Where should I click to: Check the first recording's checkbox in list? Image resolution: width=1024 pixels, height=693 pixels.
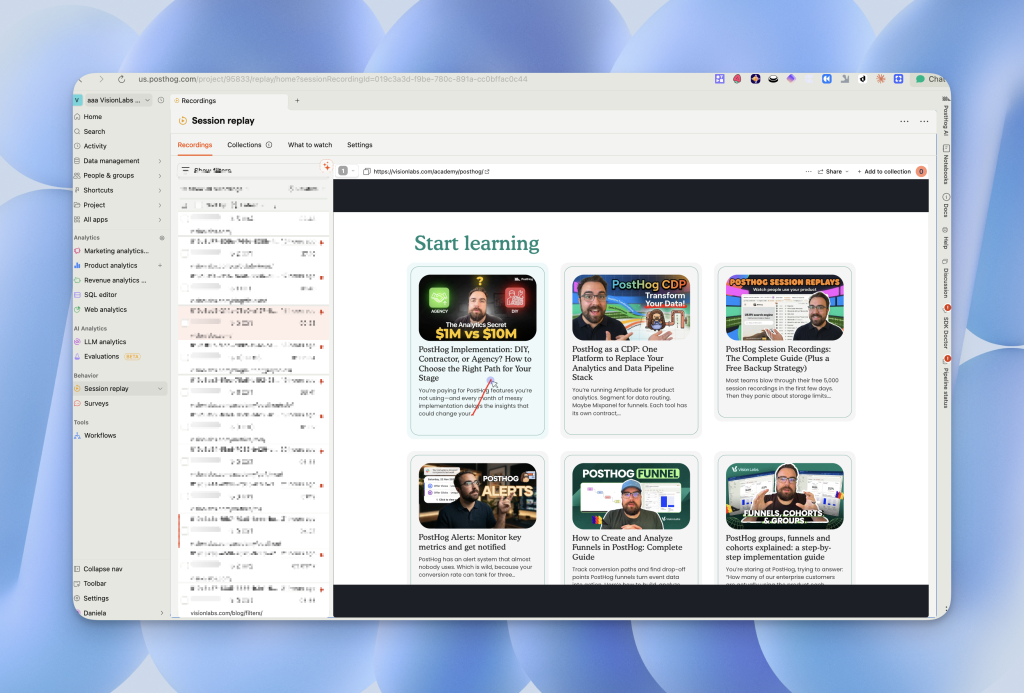[186, 216]
